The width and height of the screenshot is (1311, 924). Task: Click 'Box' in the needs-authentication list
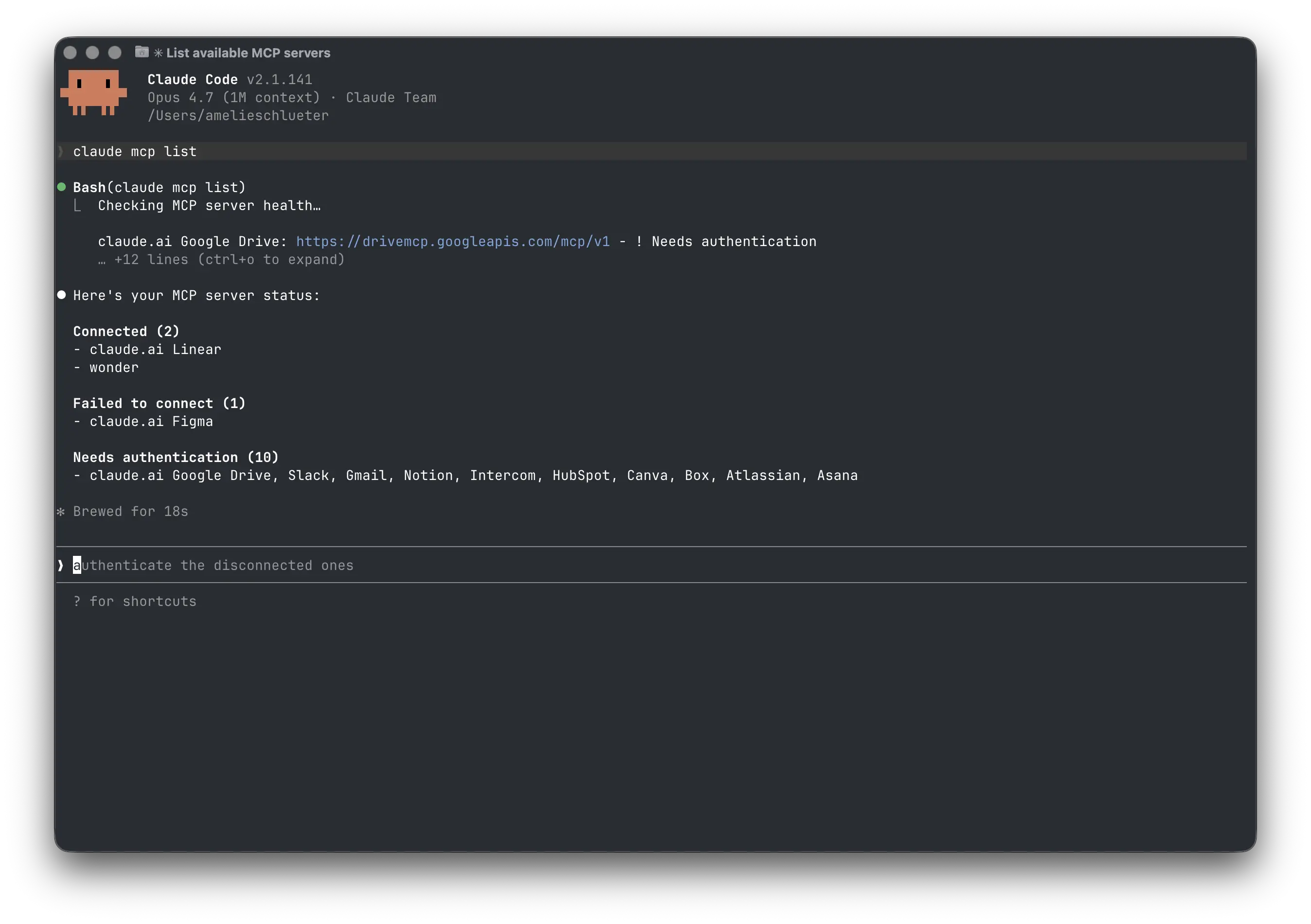[x=697, y=476]
